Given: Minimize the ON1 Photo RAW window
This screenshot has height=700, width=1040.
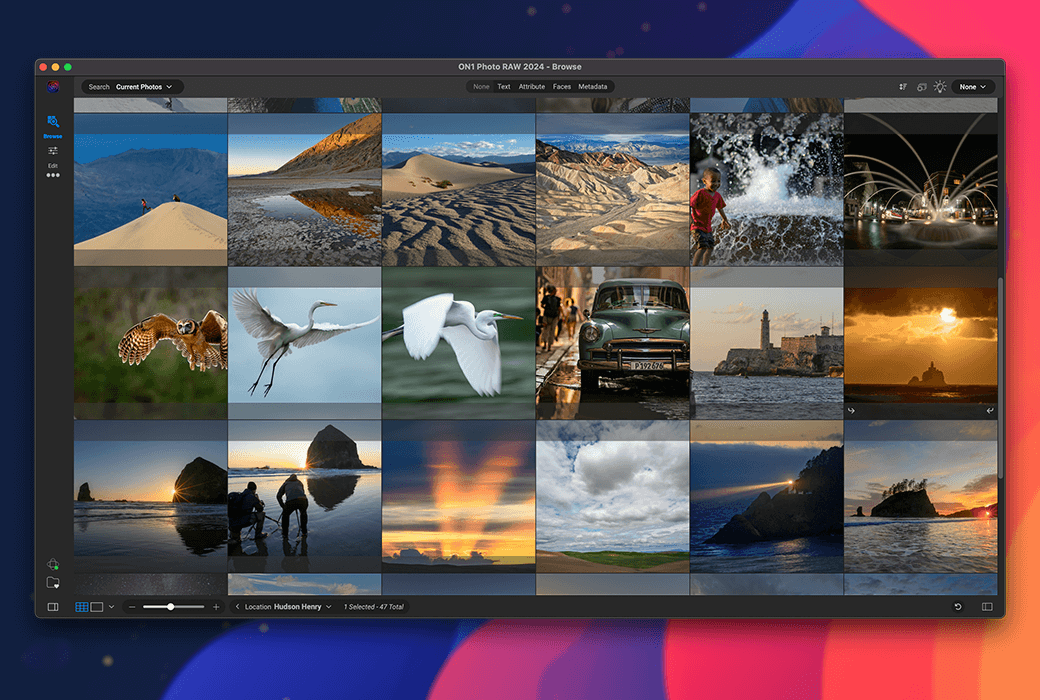Looking at the screenshot, I should pos(56,67).
